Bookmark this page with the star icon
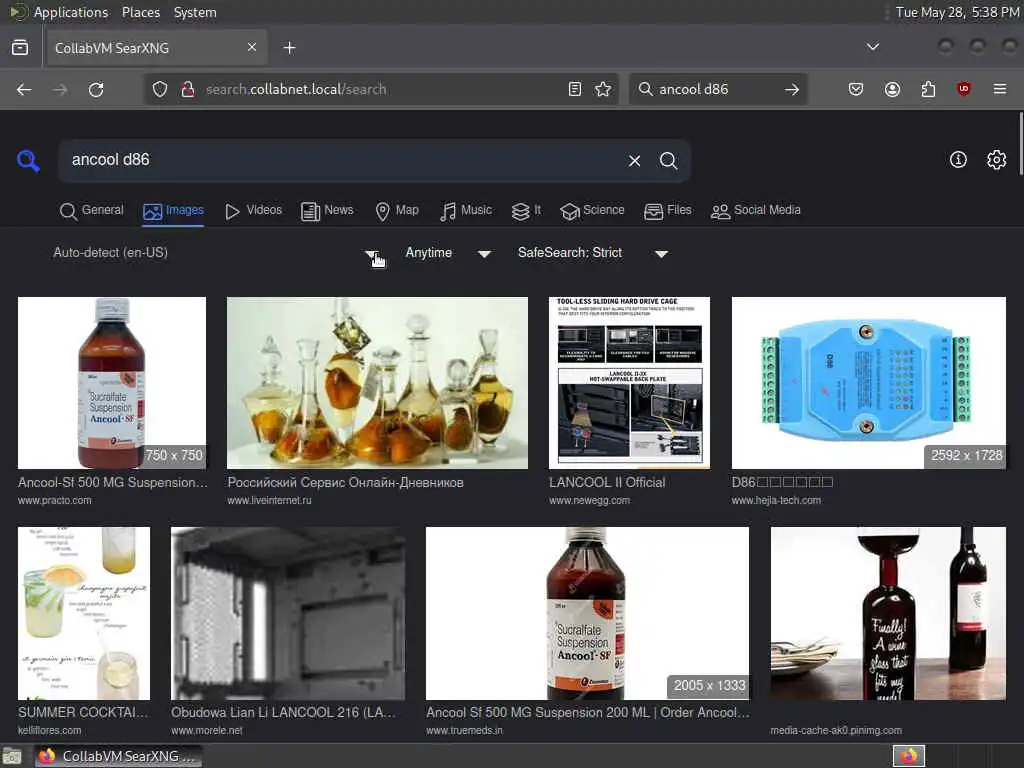 pyautogui.click(x=603, y=89)
